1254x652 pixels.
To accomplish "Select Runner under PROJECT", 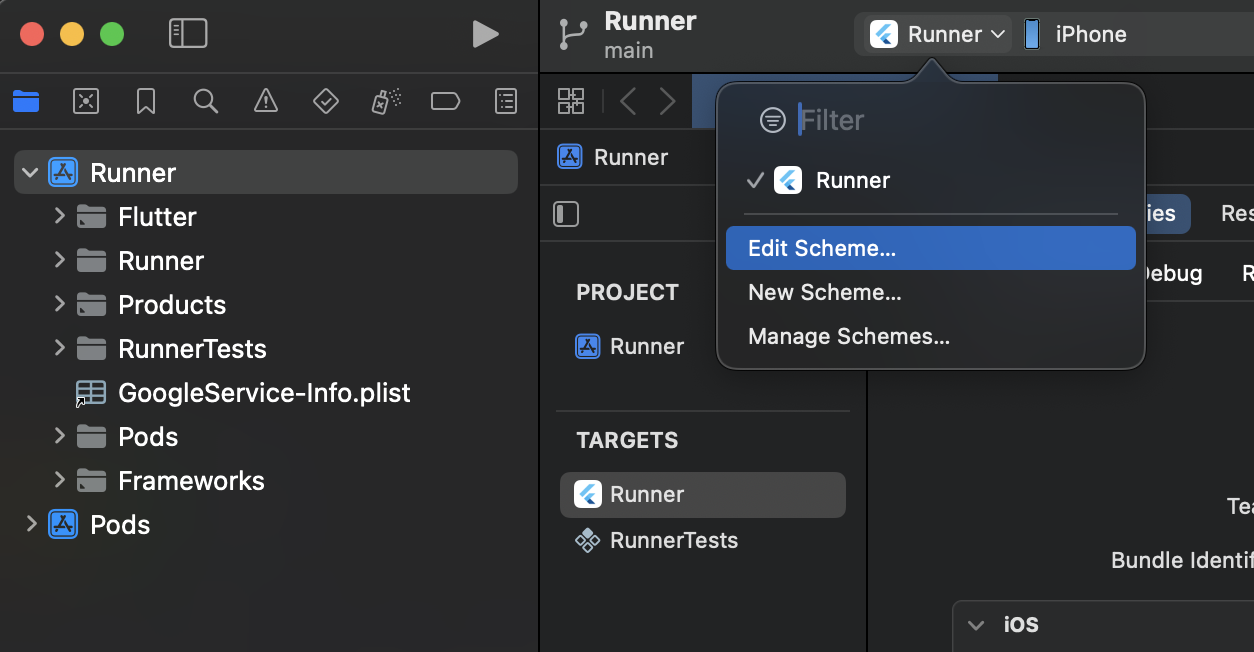I will (703, 346).
